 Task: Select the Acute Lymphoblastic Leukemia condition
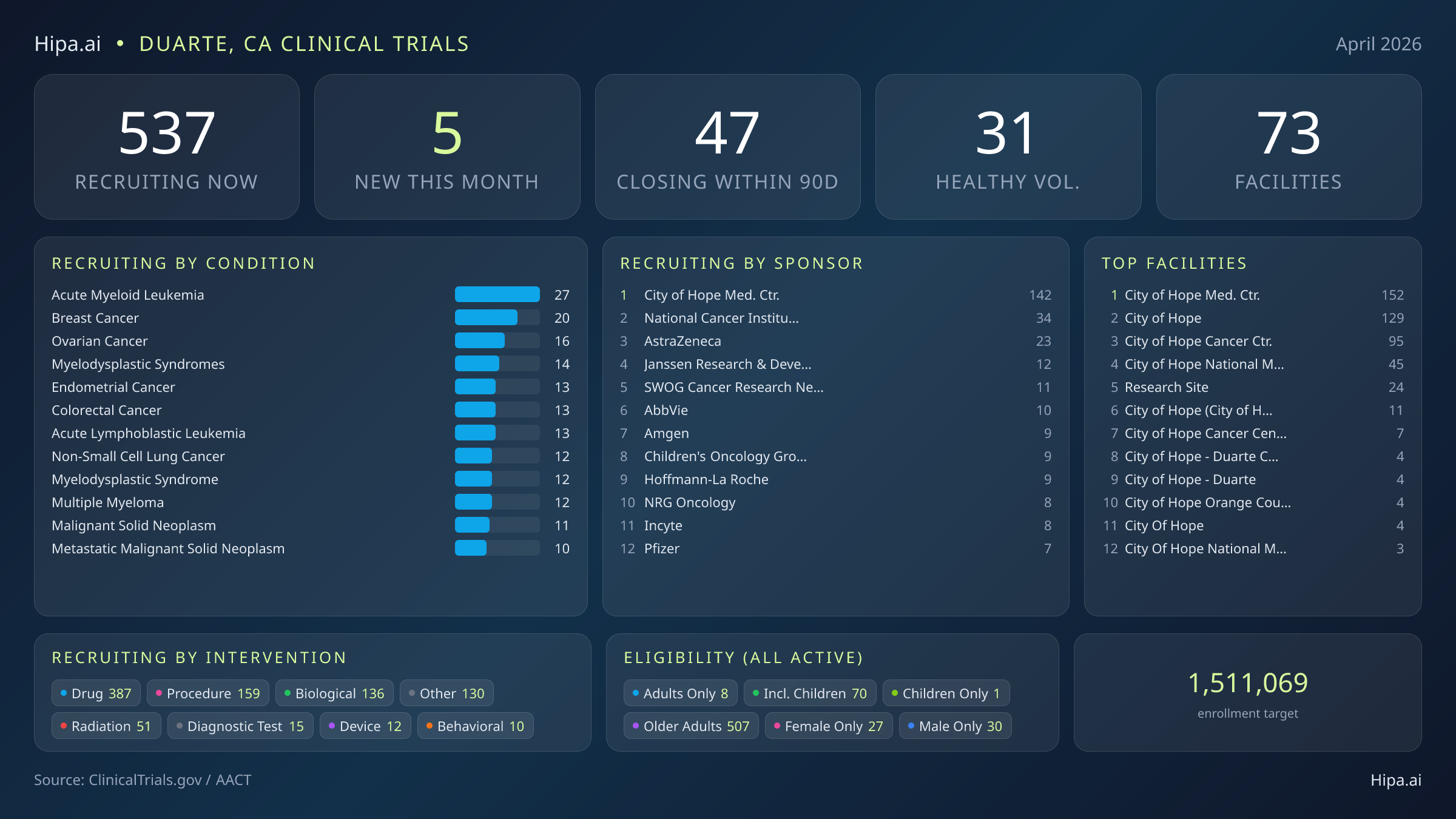[311, 433]
